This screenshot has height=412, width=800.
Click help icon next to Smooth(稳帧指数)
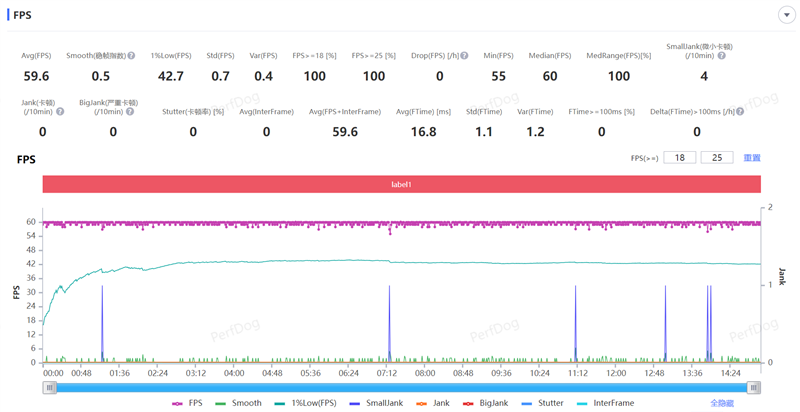tap(132, 56)
